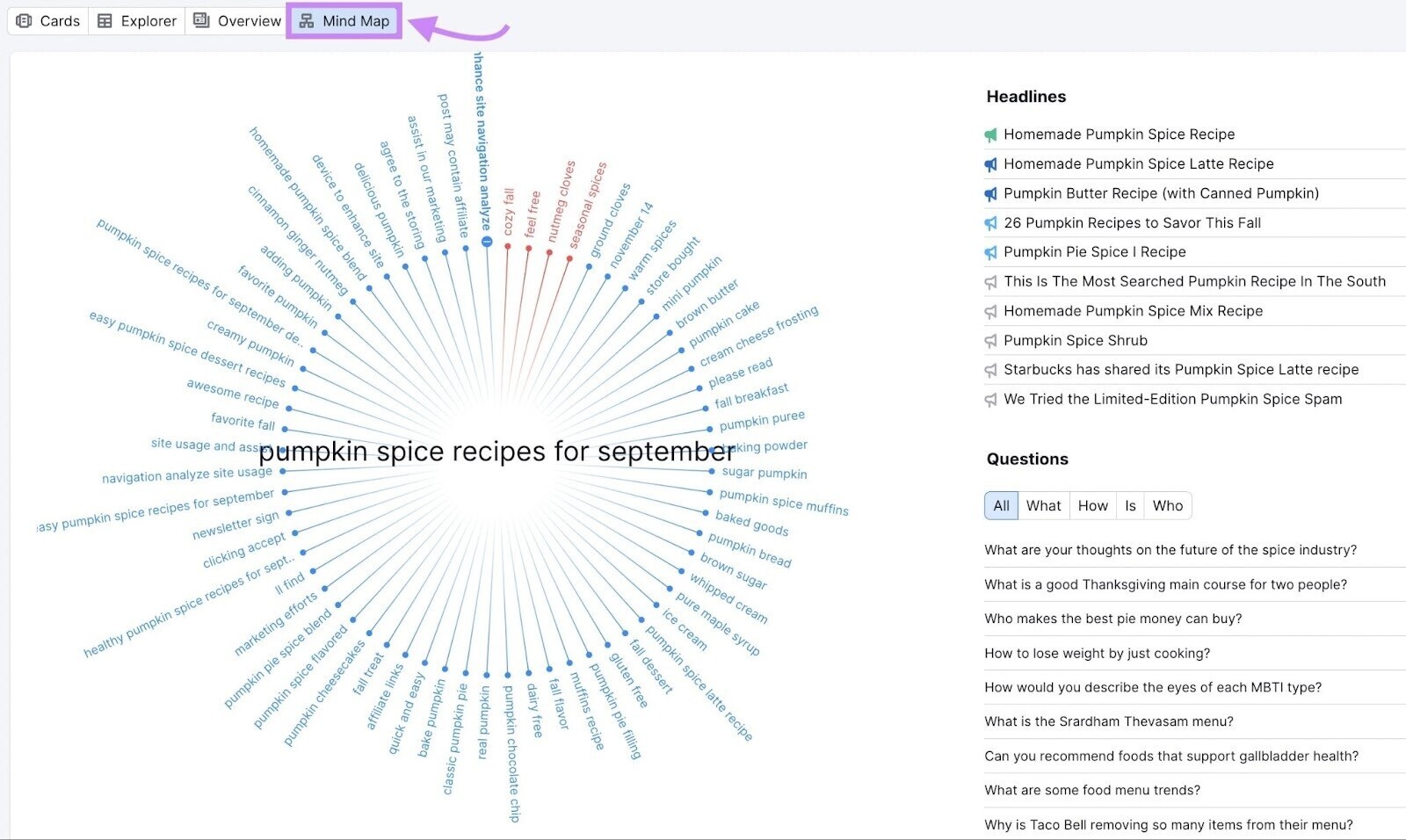Image resolution: width=1406 pixels, height=840 pixels.
Task: Show only Who questions
Action: [1167, 506]
